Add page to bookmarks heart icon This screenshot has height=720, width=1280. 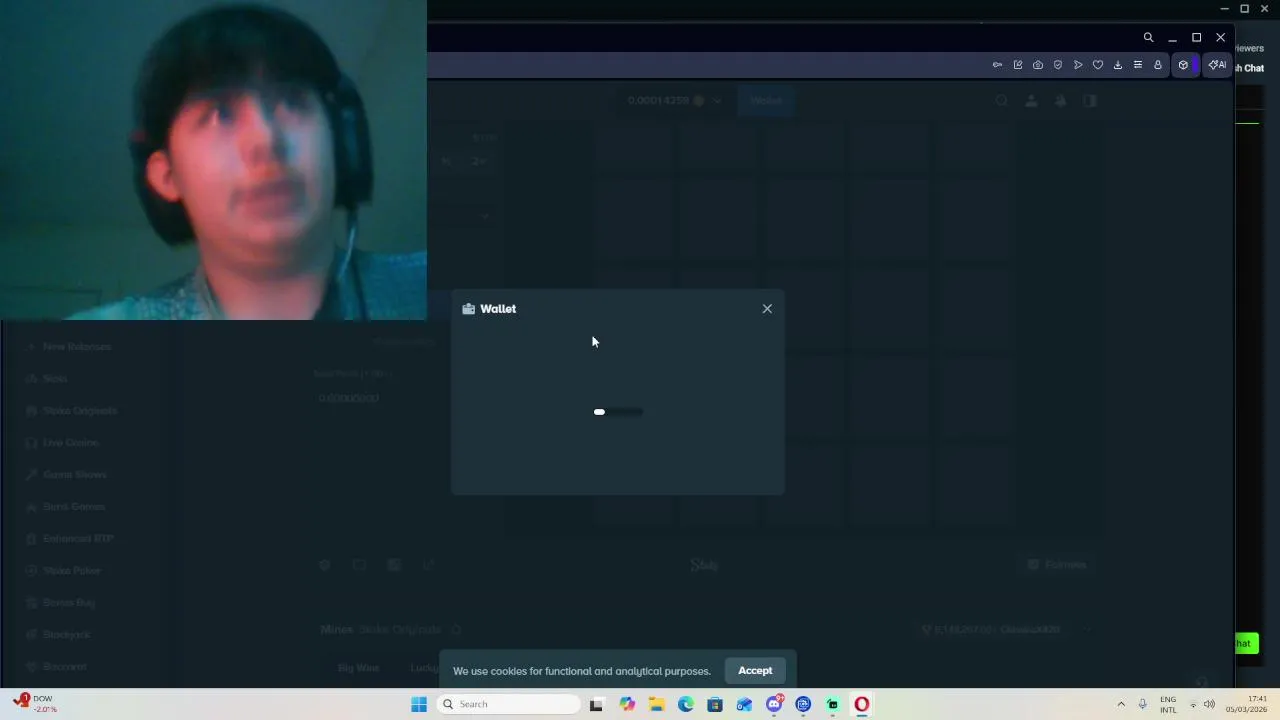point(1098,65)
